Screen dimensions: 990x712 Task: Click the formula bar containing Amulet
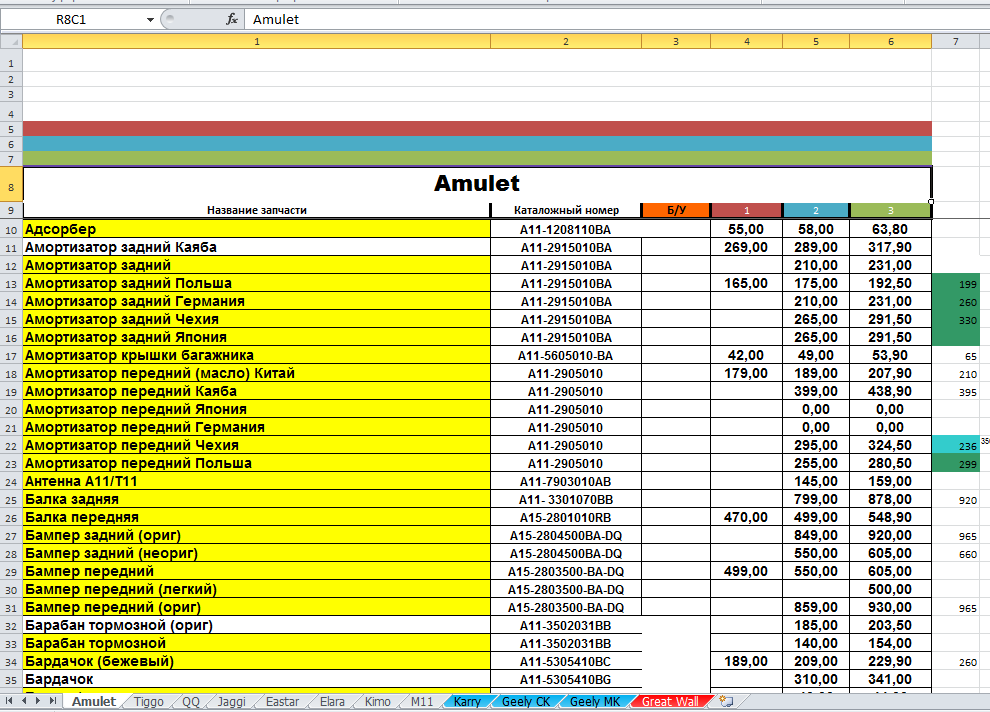pos(616,20)
